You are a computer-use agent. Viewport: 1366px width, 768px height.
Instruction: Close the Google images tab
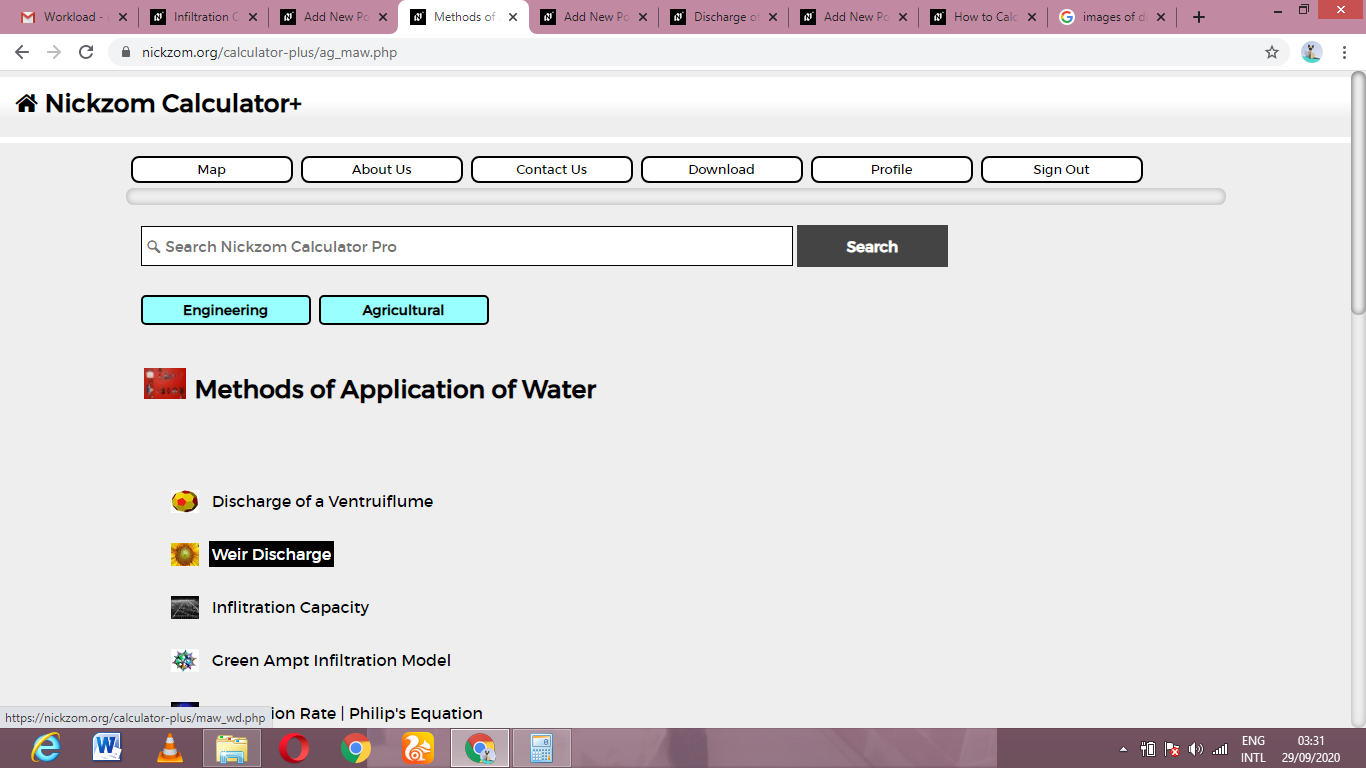point(1163,17)
